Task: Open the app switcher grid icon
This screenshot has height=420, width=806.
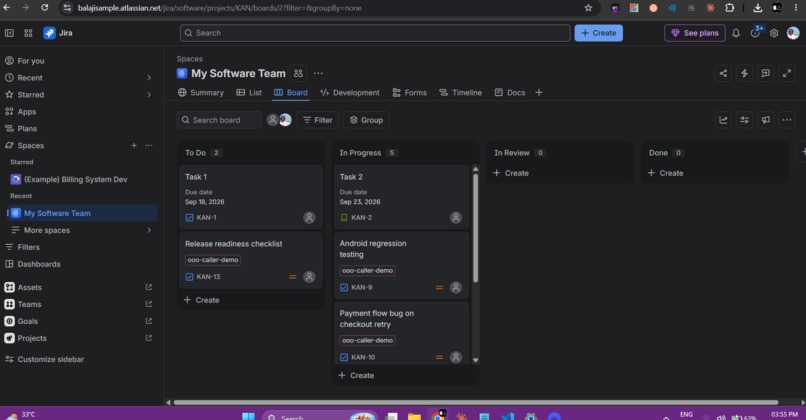Action: (28, 33)
